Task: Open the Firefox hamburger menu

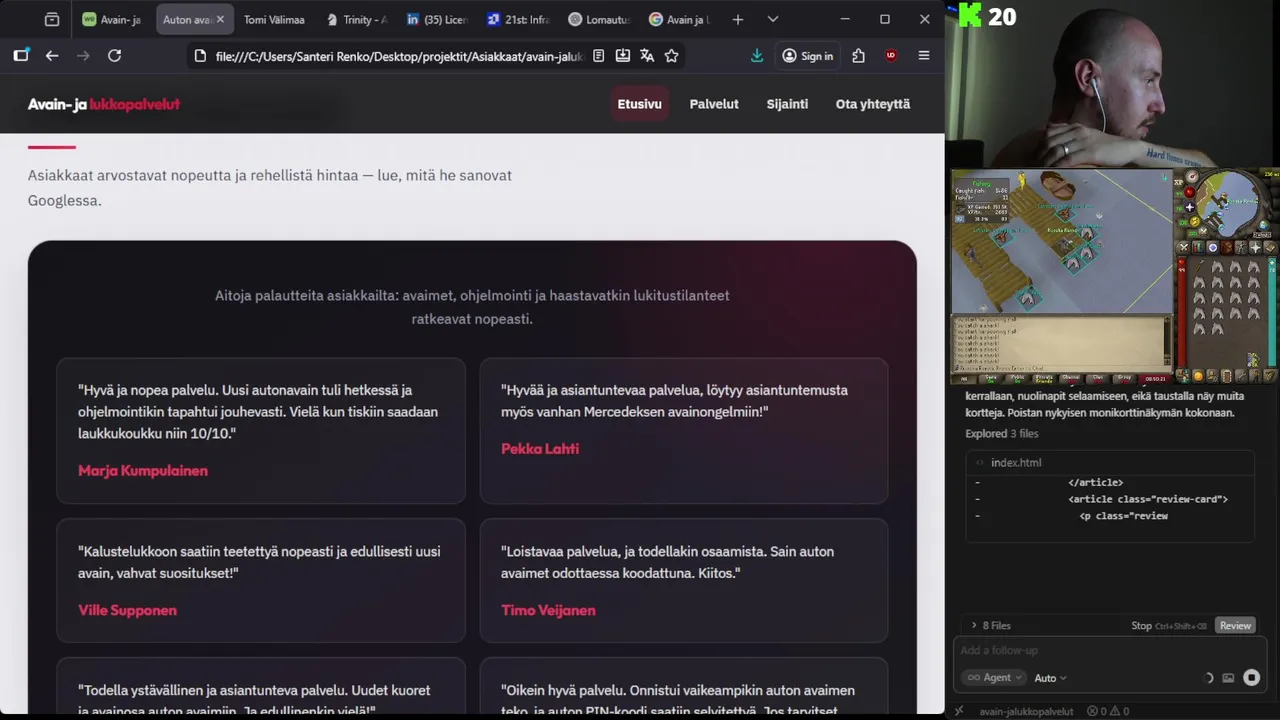Action: tap(924, 56)
